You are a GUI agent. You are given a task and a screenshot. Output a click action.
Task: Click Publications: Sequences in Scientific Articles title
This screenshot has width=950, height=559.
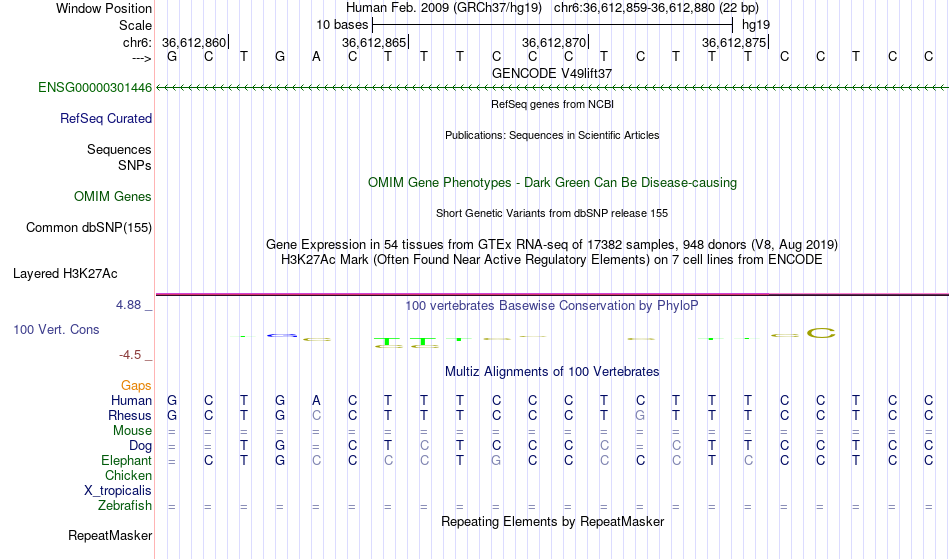pos(552,135)
